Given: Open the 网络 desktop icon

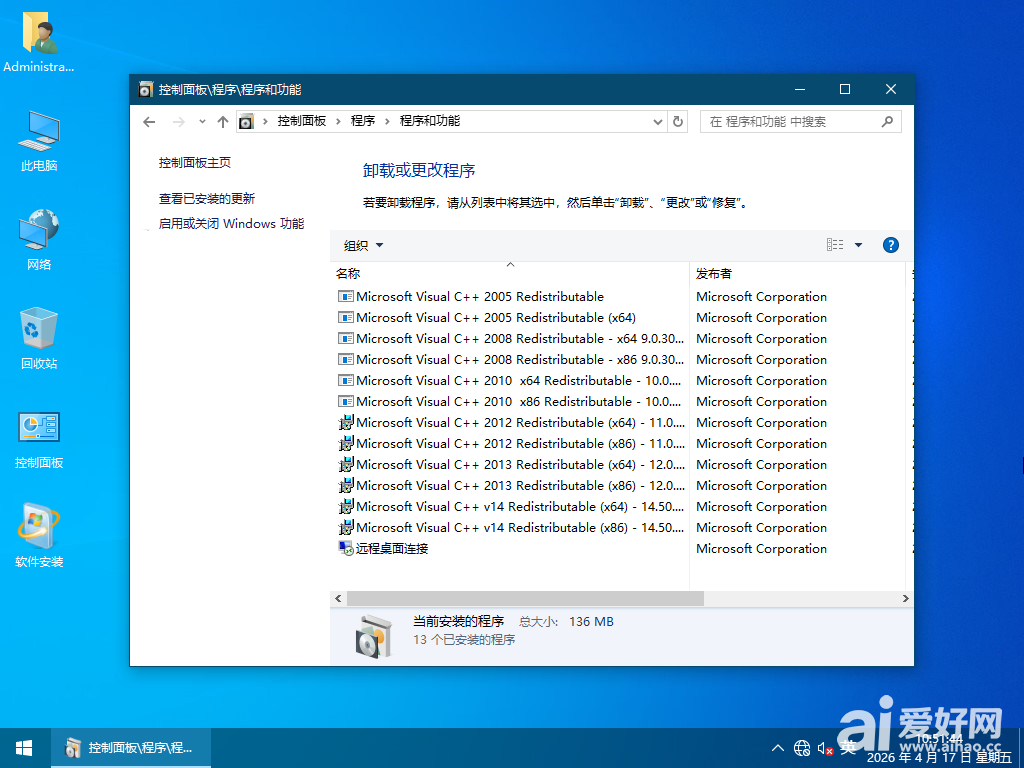Looking at the screenshot, I should 39,240.
